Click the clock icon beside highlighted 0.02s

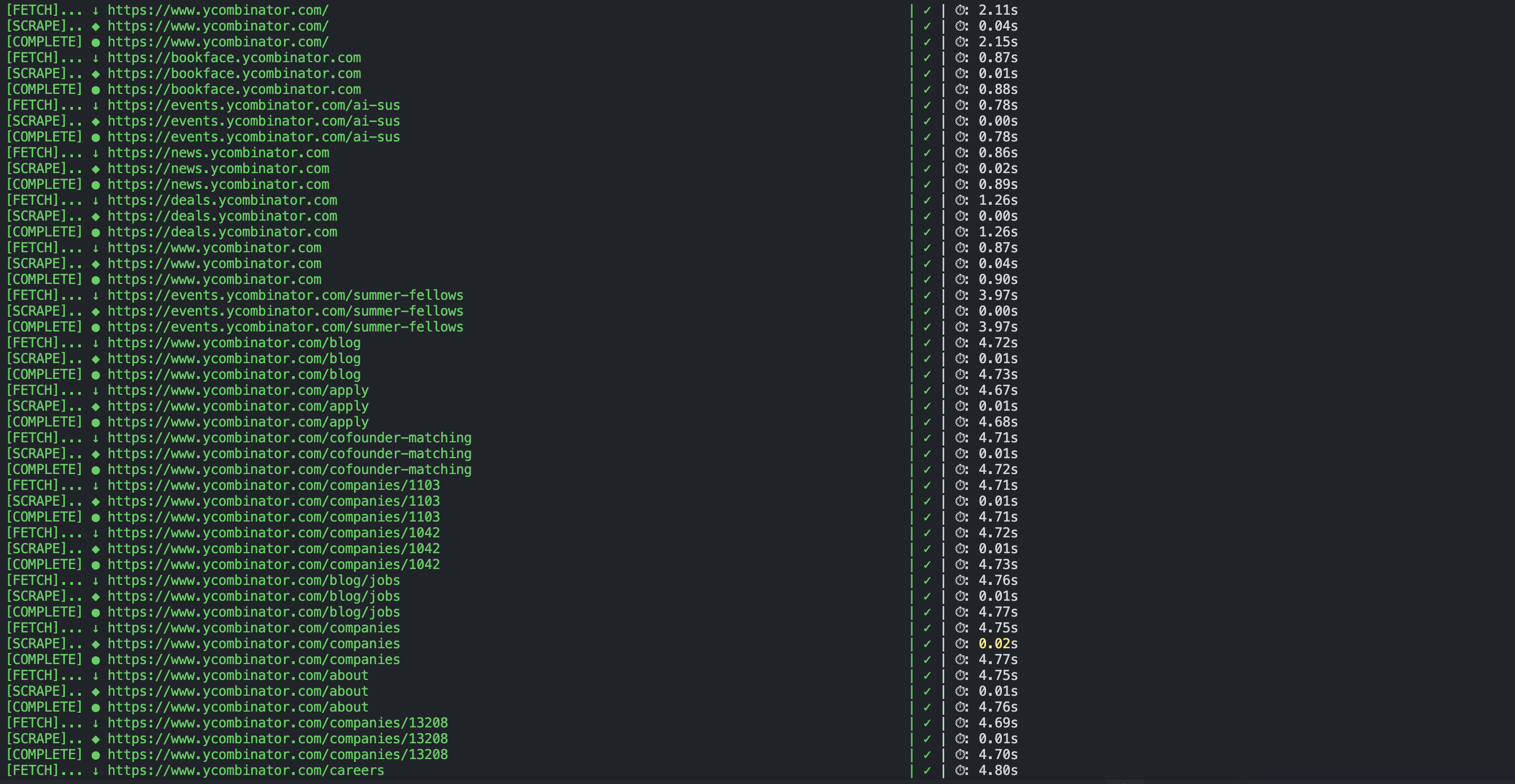(962, 644)
